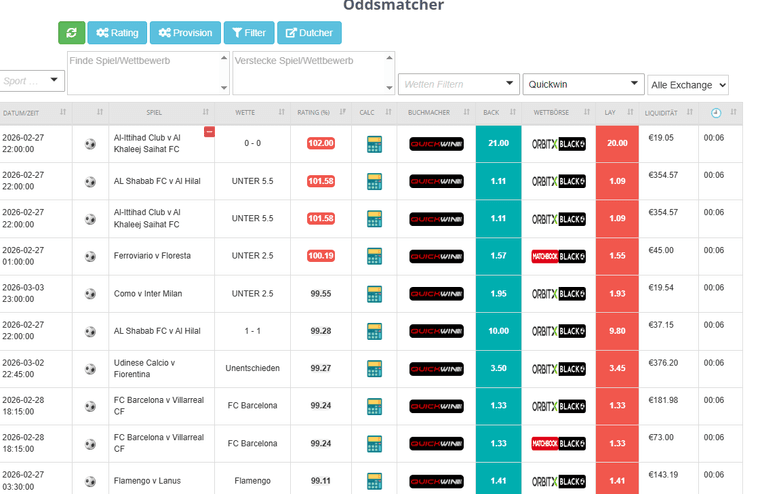This screenshot has width=760, height=494.
Task: Sort the table by Liquidität column
Action: click(x=667, y=113)
